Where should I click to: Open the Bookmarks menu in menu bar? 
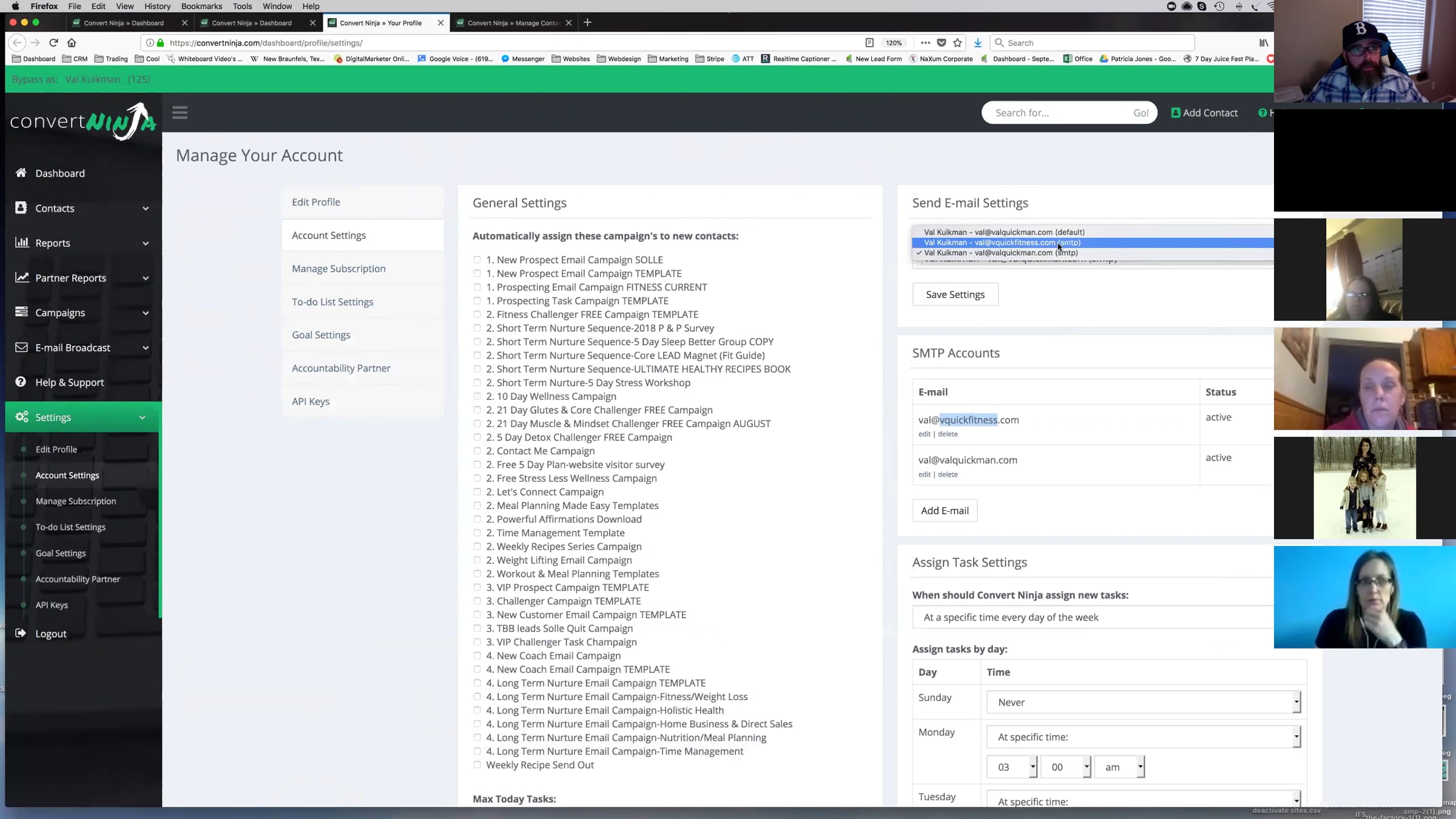(x=201, y=6)
